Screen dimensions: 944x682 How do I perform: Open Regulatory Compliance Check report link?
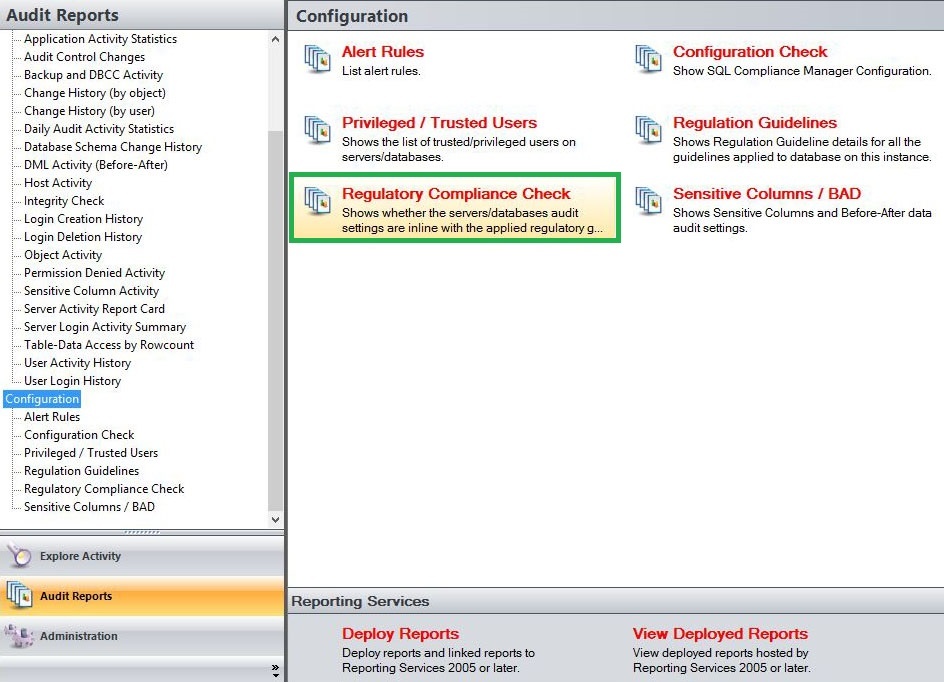coord(456,194)
